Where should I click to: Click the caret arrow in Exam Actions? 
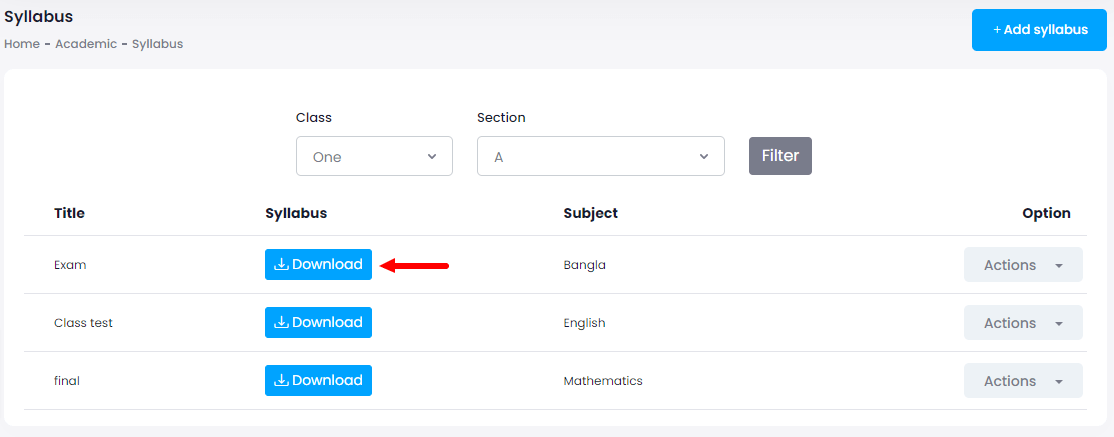(1060, 266)
